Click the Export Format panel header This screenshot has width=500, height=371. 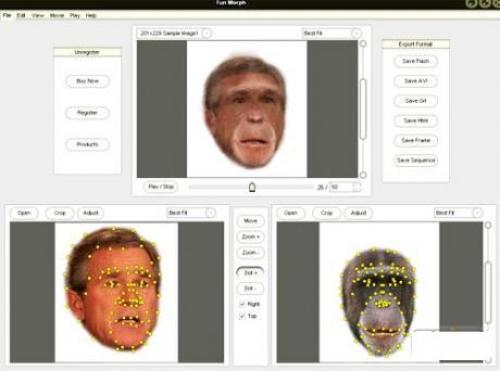(416, 44)
